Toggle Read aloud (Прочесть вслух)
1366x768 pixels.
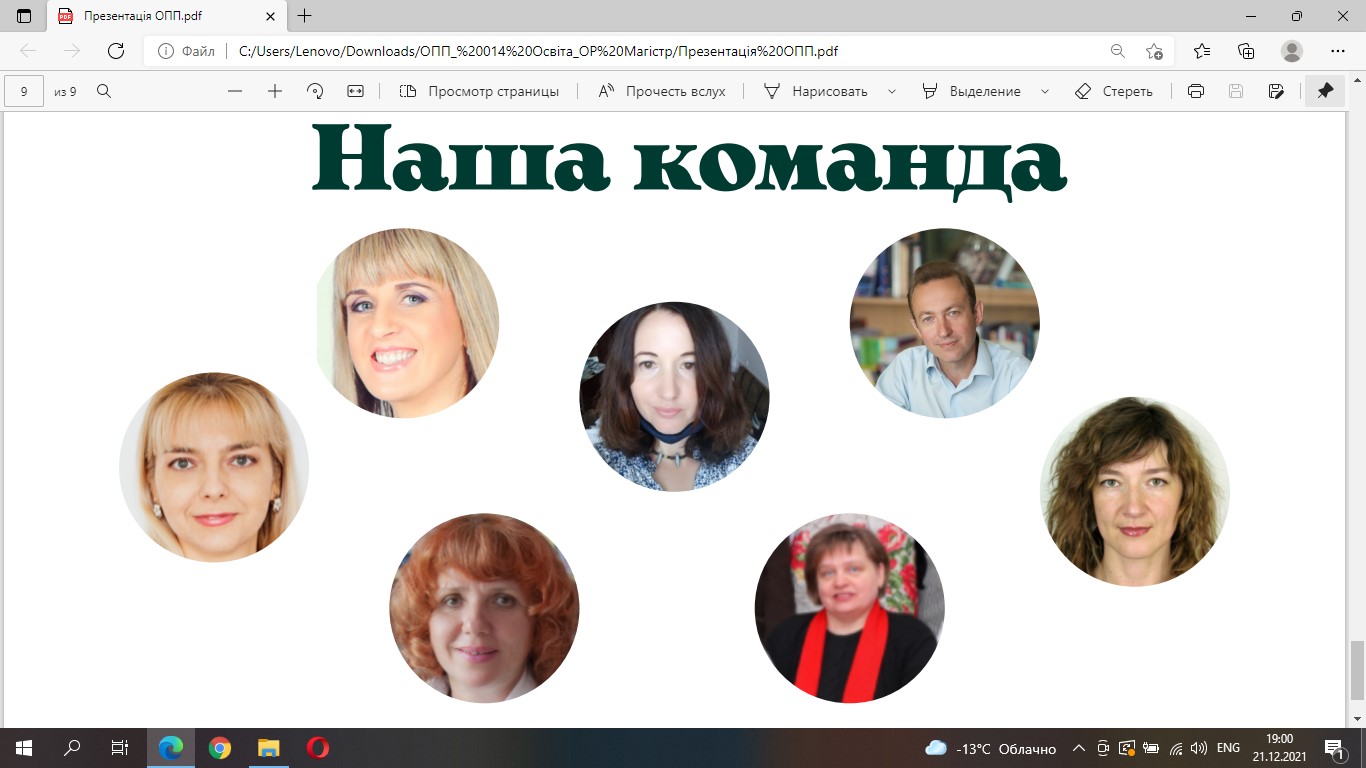[661, 91]
